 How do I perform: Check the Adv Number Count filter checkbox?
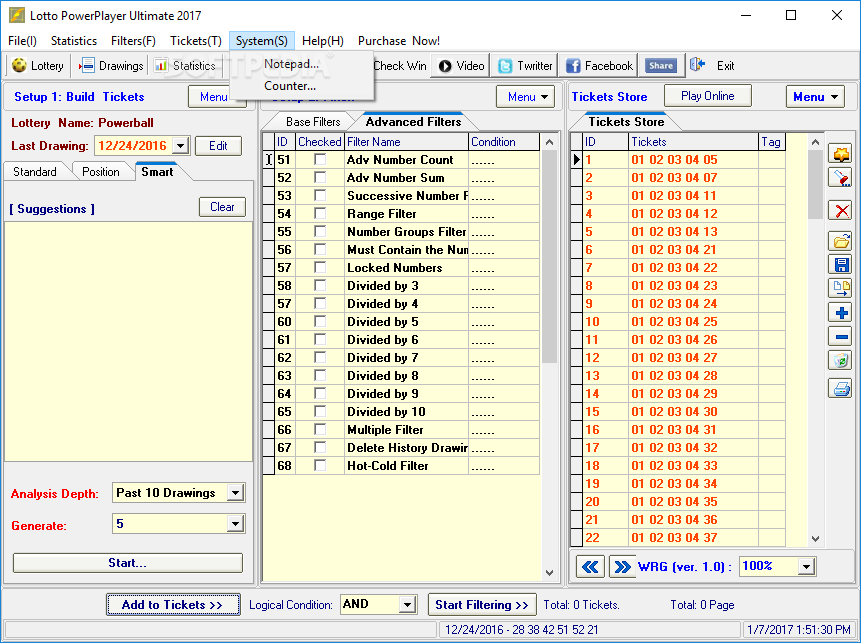[320, 159]
